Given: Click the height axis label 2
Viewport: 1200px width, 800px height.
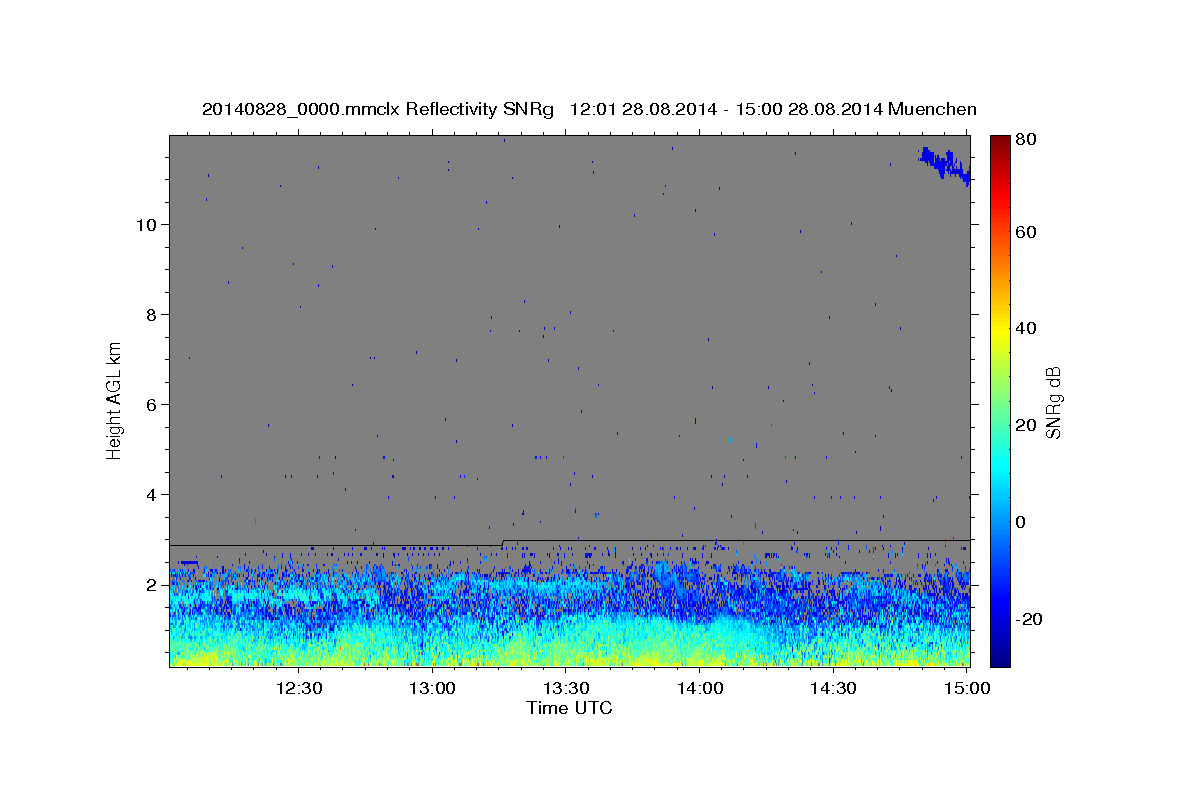Looking at the screenshot, I should 153,584.
